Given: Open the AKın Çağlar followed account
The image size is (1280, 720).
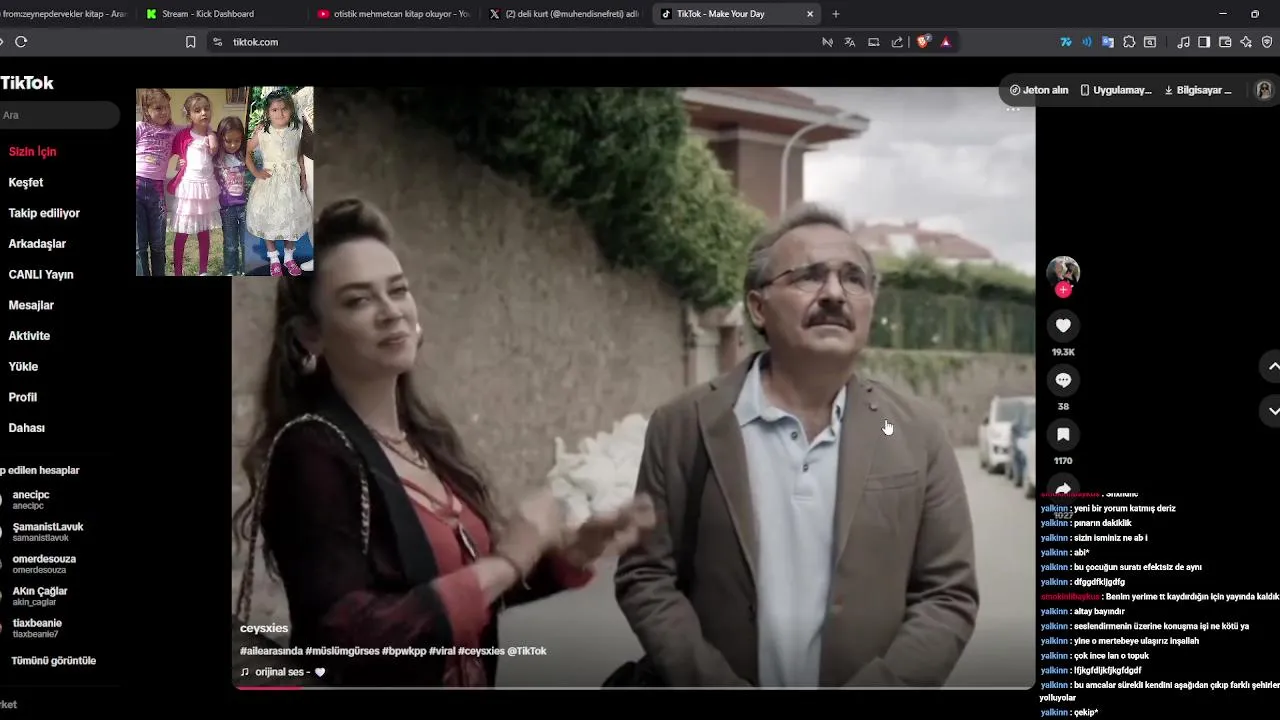Looking at the screenshot, I should tap(40, 596).
